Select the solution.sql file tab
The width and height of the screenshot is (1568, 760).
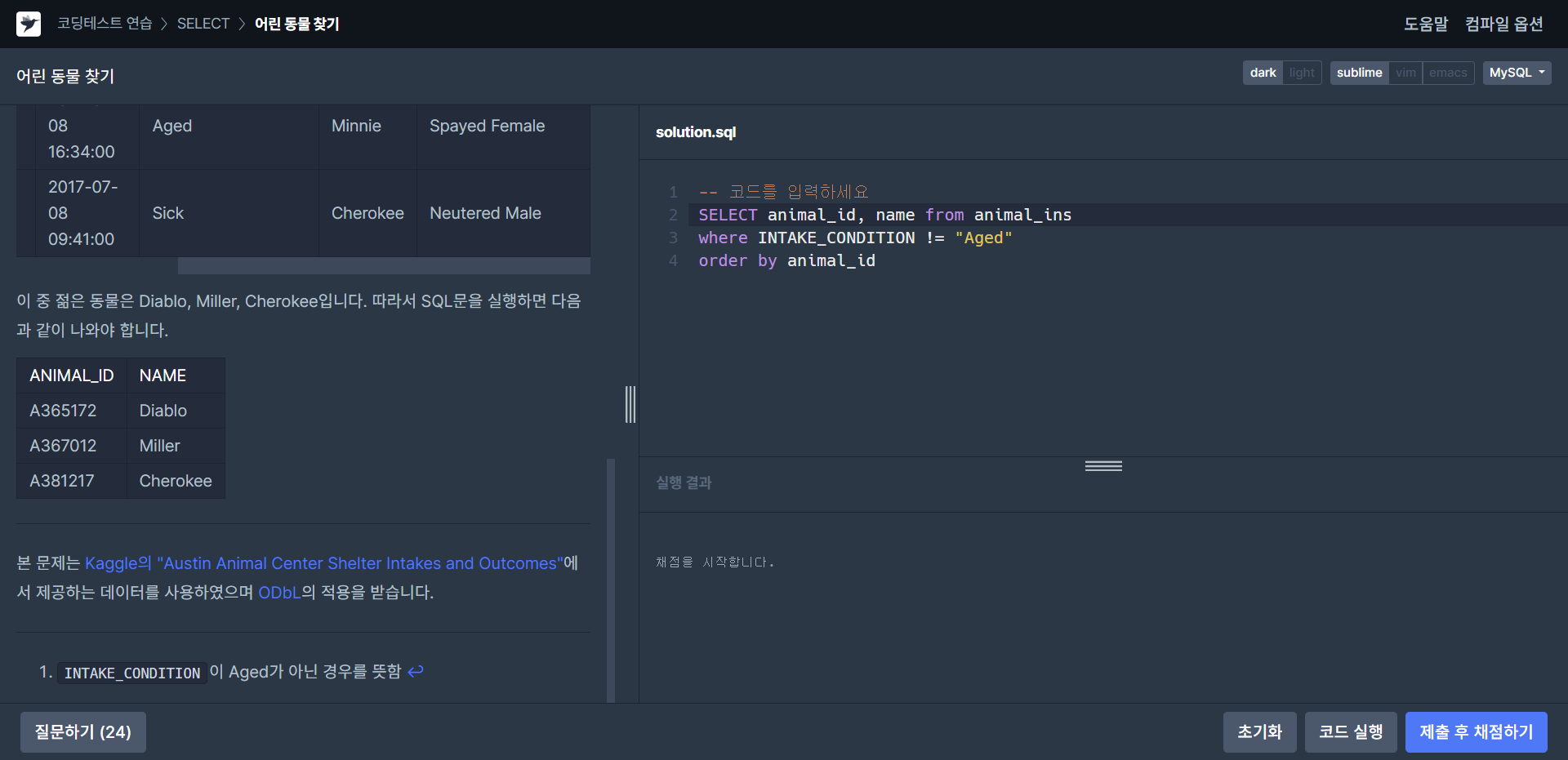[x=696, y=132]
